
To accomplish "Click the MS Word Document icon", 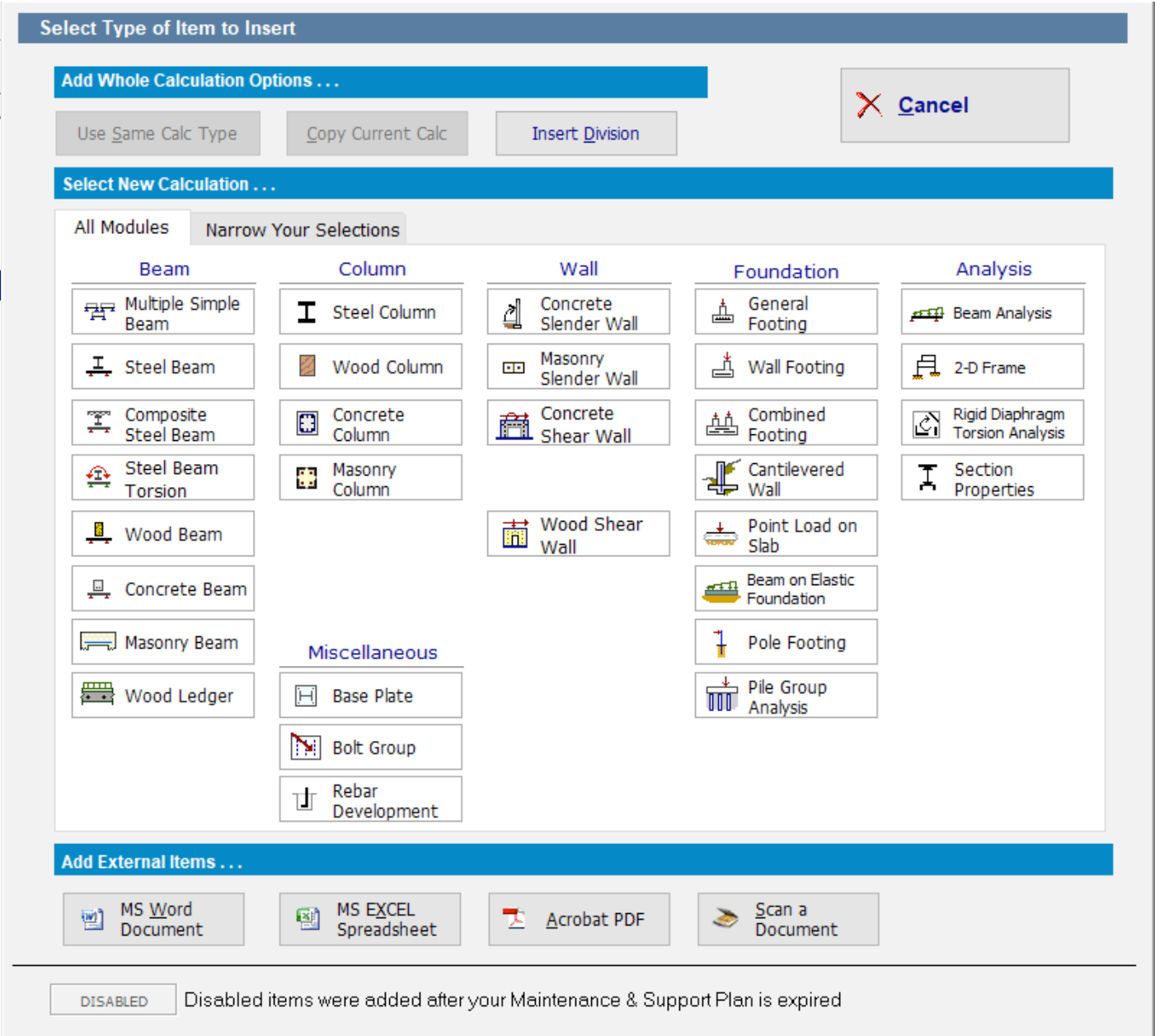I will click(92, 918).
